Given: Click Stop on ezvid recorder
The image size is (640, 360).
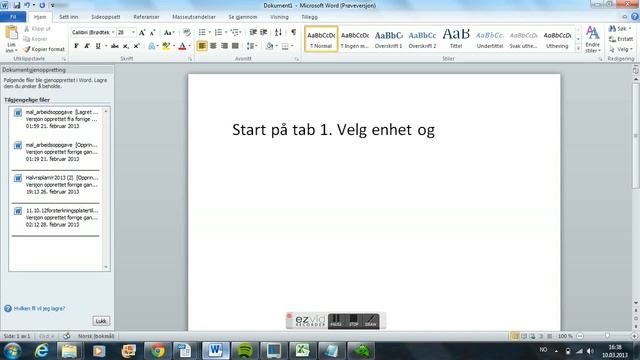Looking at the screenshot, I should point(353,321).
